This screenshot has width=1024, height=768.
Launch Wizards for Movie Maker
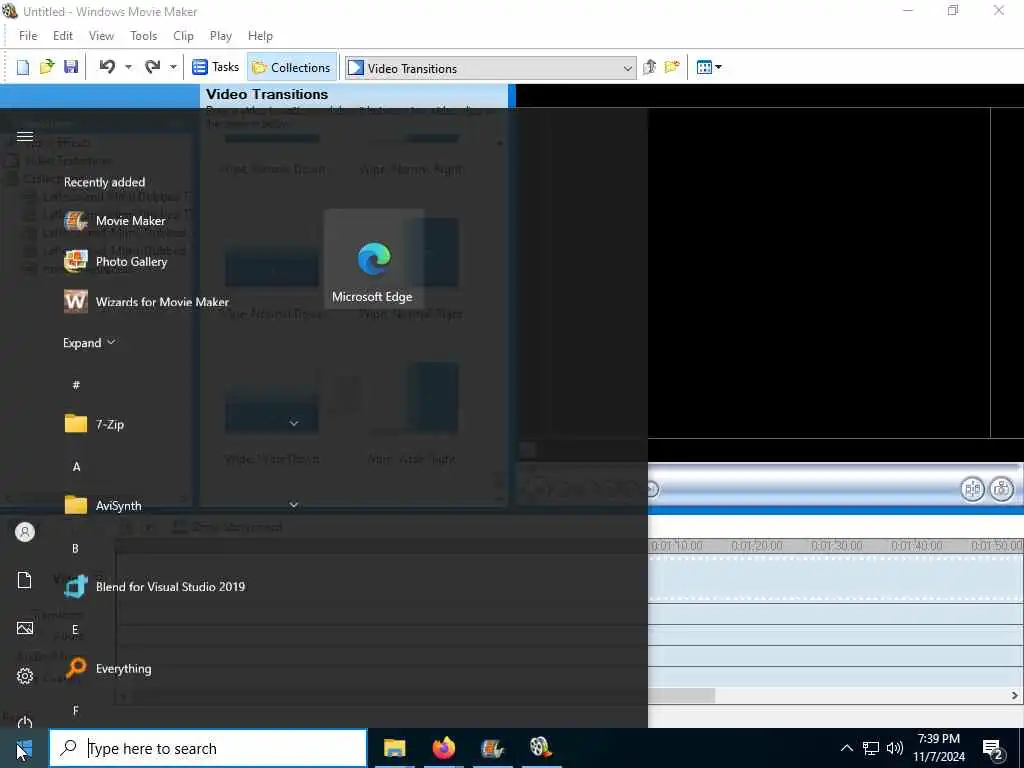point(147,302)
